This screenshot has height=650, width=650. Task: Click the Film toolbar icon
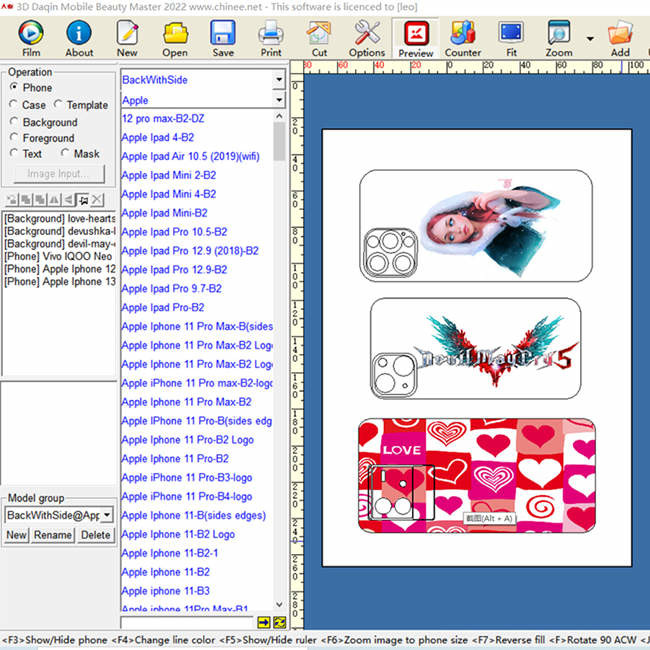coord(31,38)
